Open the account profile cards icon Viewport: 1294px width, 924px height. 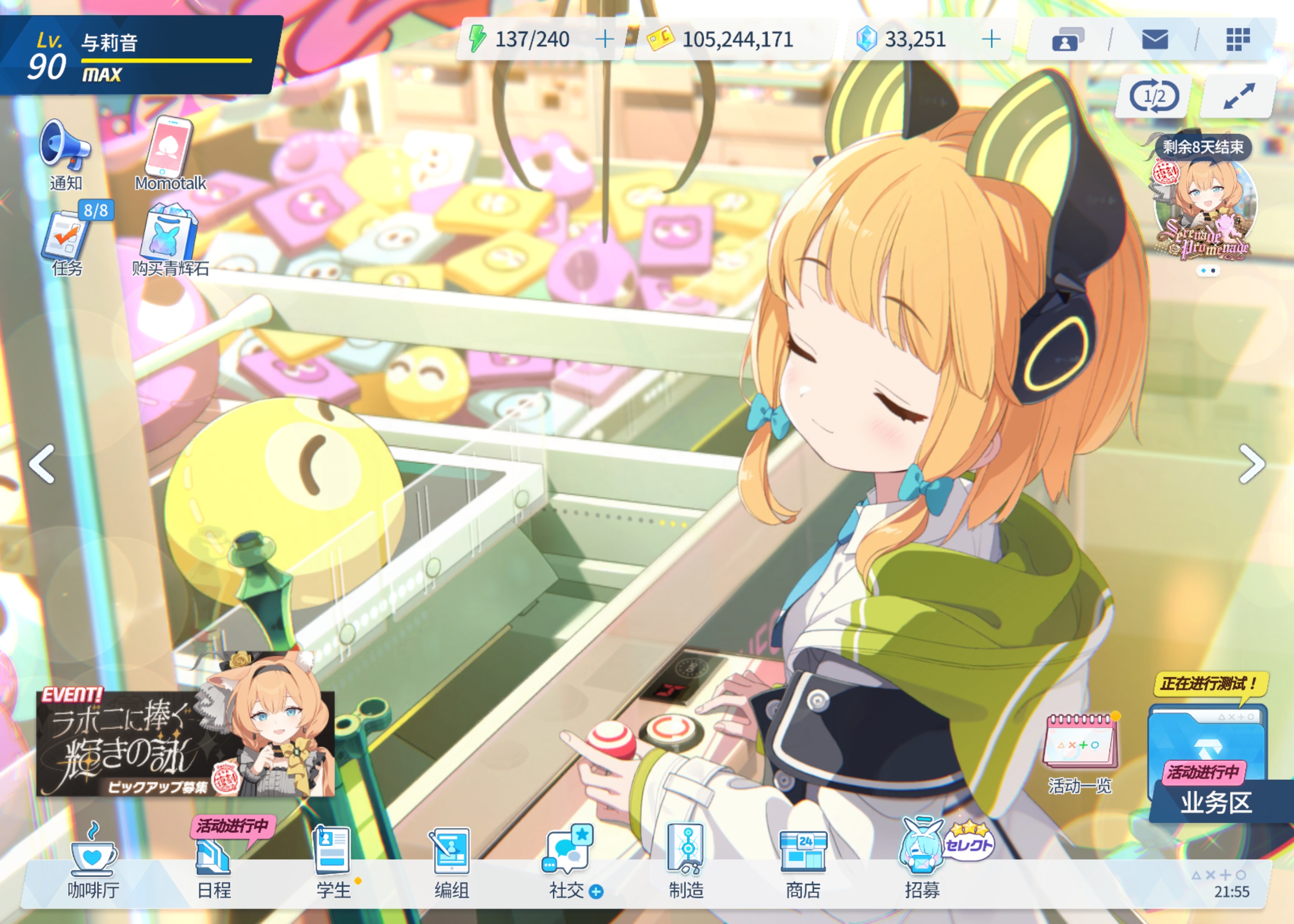(x=1067, y=40)
